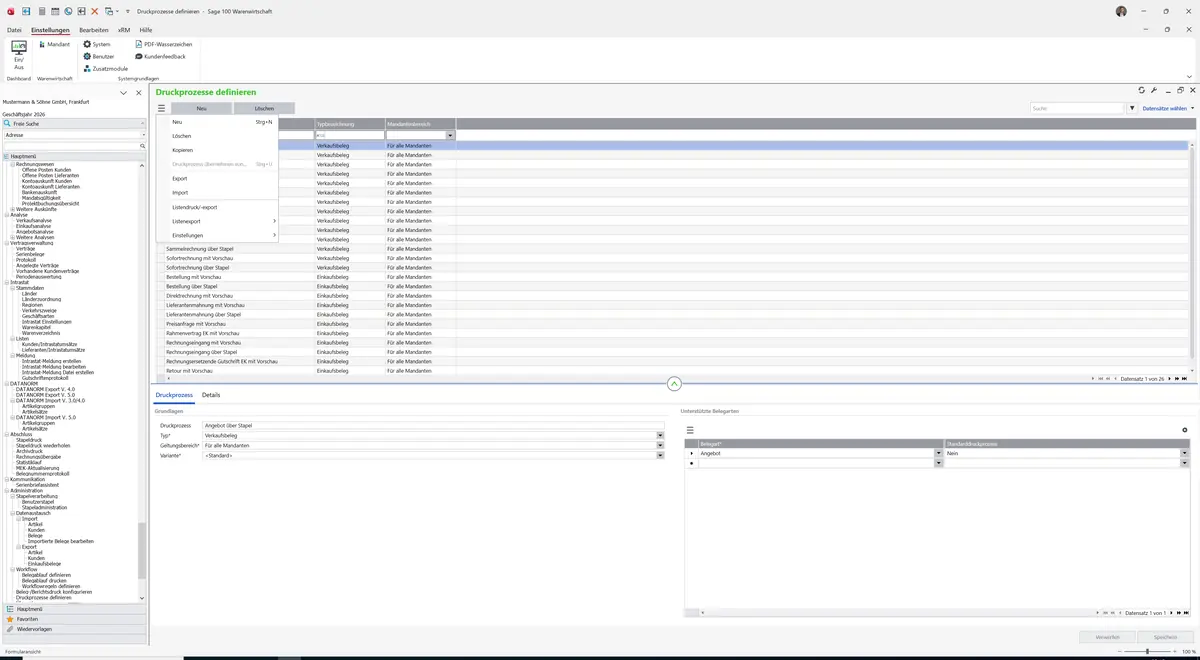Click the Ein/Aus dashboard icon
The width and height of the screenshot is (1200, 660).
(x=19, y=55)
